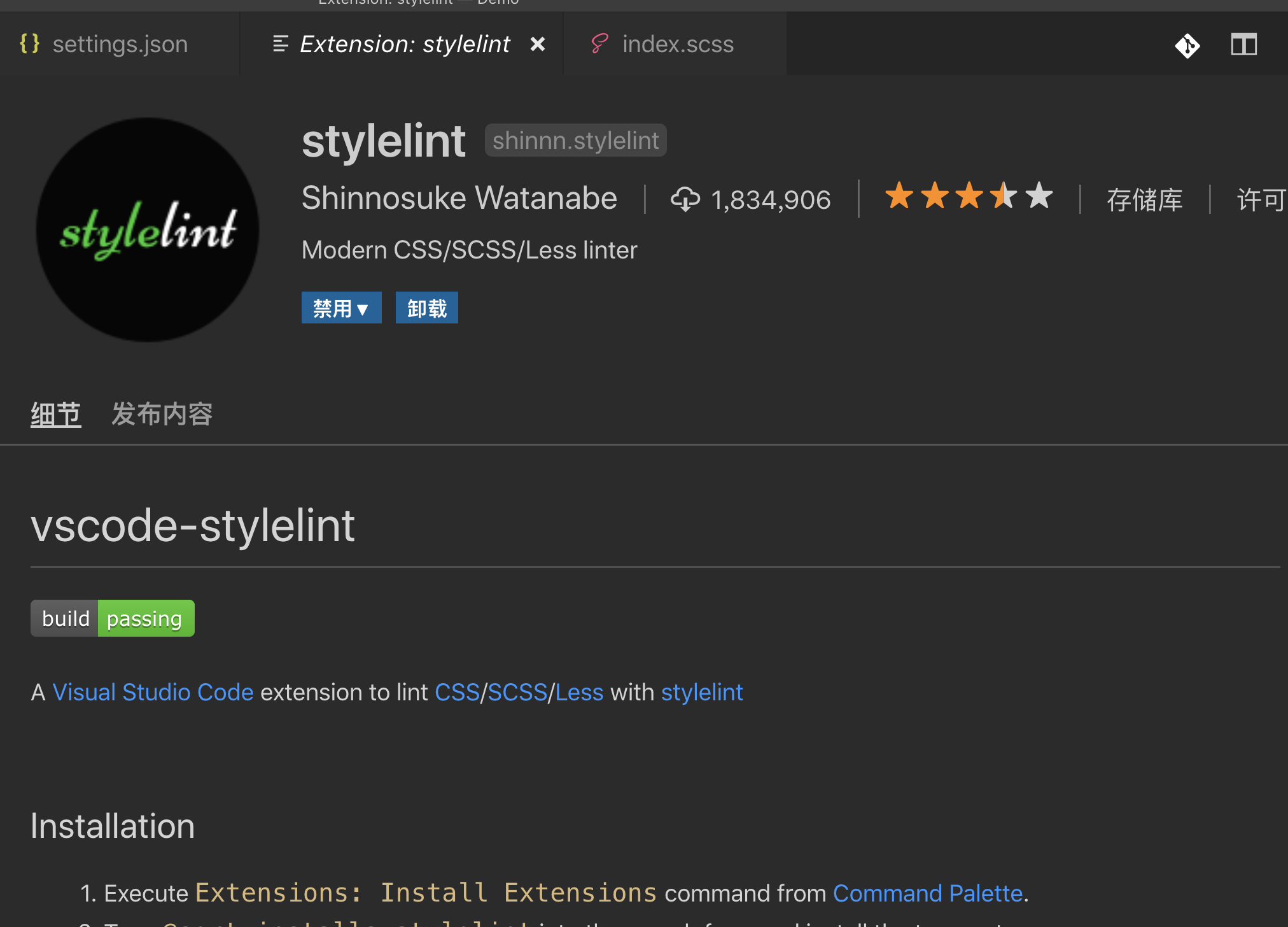
Task: Click publisher name Shinnosuke Watanabe
Action: click(459, 198)
